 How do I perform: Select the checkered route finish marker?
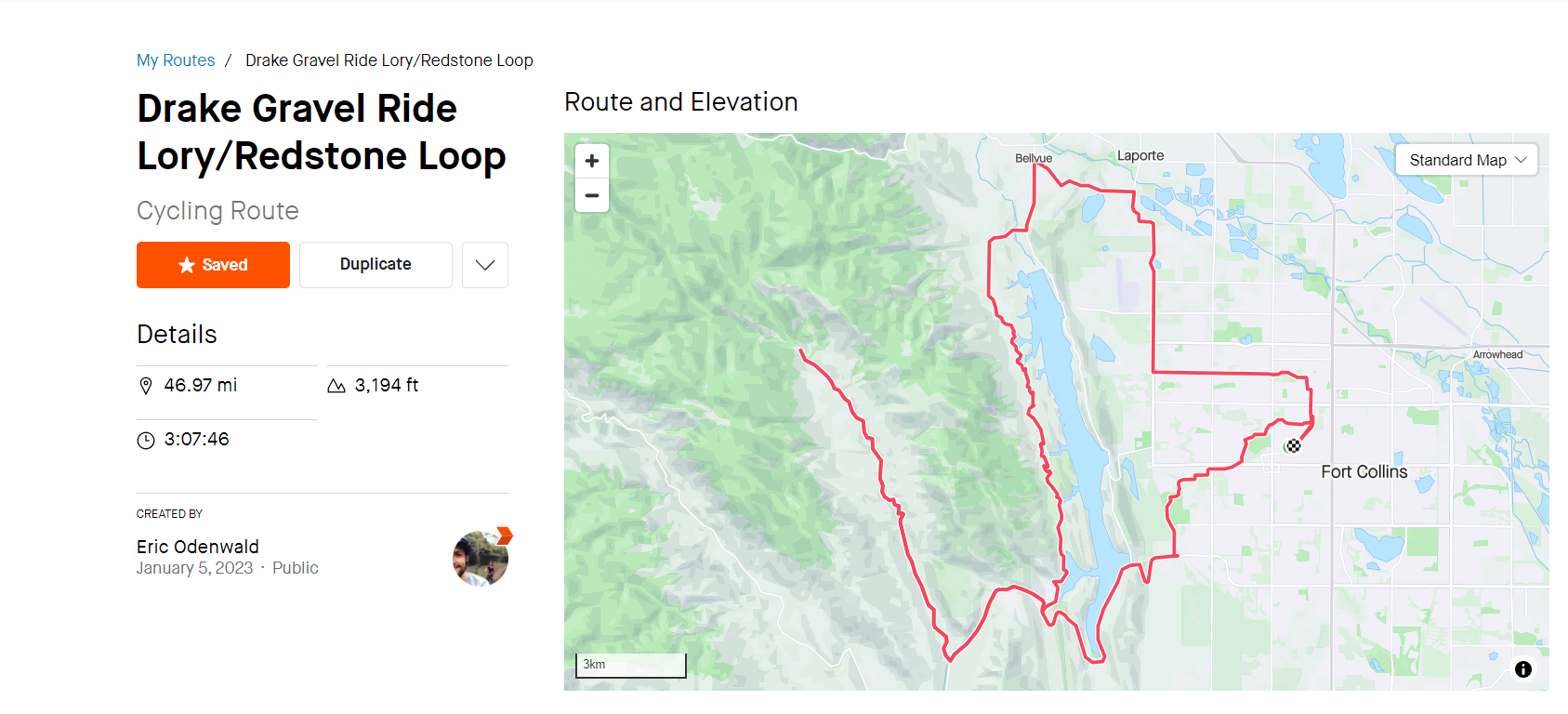pos(1293,445)
